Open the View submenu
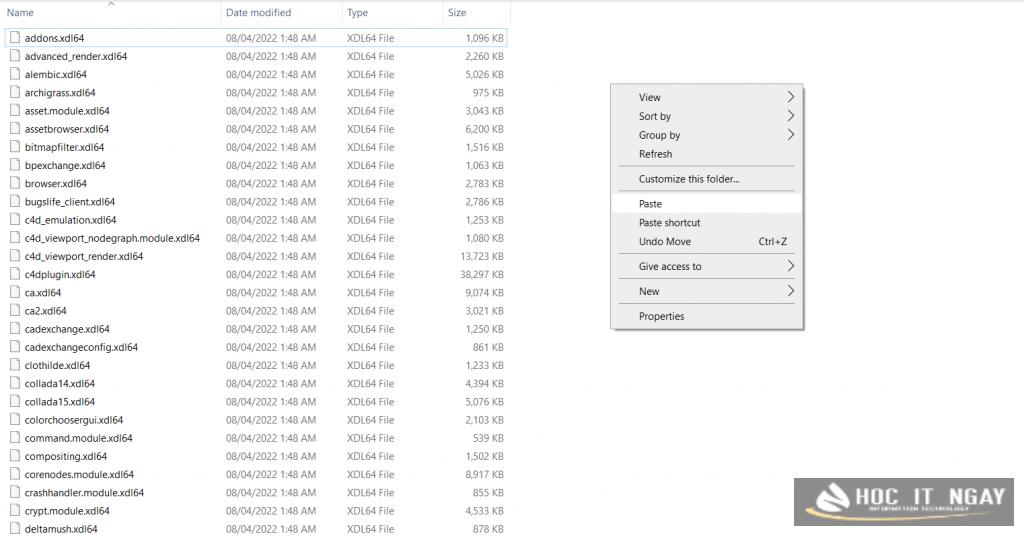 707,97
